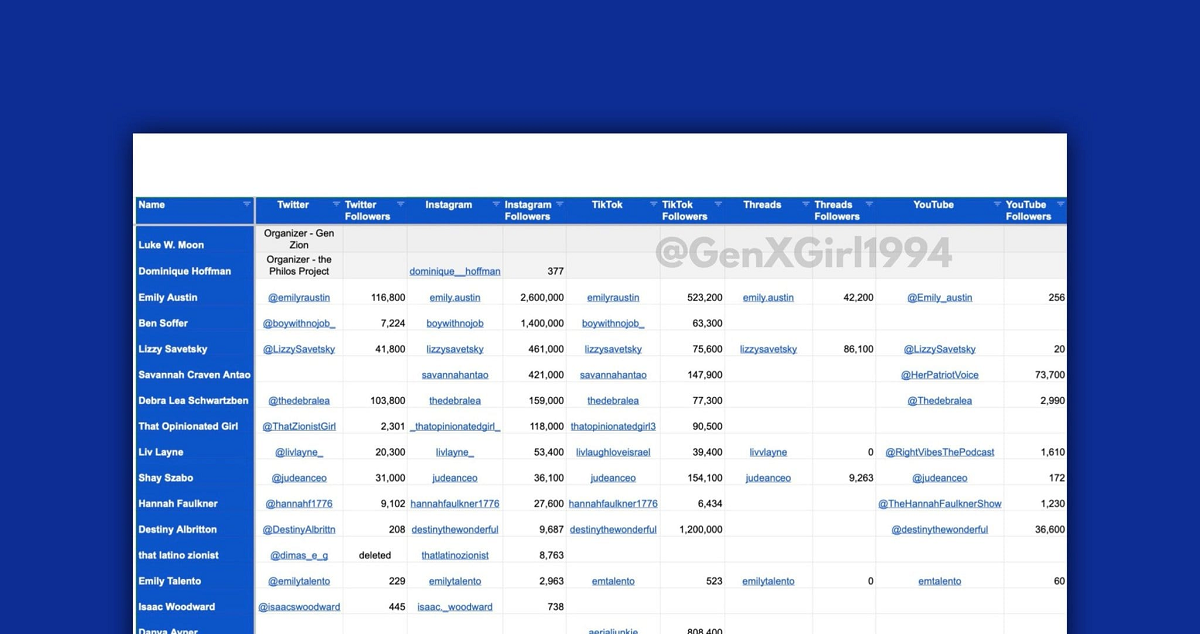Select the cell showing deleted Twitter followers
The width and height of the screenshot is (1200, 634).
pyautogui.click(x=375, y=556)
